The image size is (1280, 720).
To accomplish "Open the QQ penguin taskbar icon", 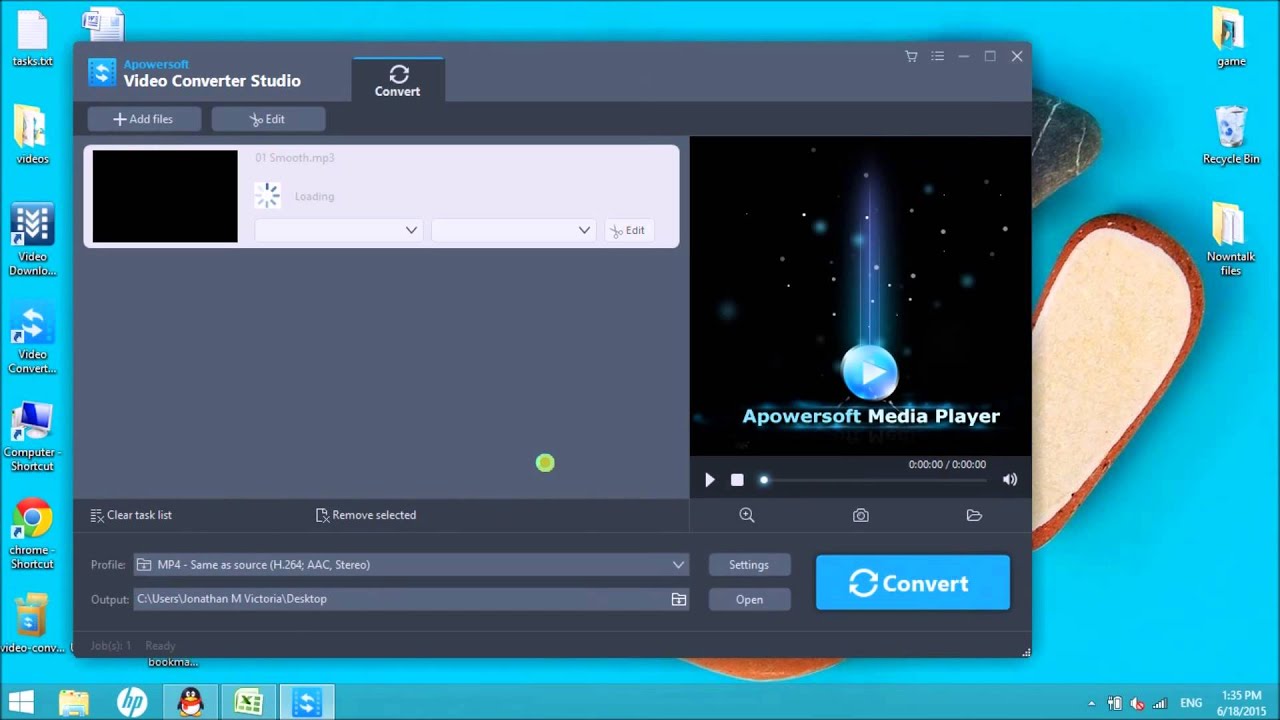I will [190, 702].
